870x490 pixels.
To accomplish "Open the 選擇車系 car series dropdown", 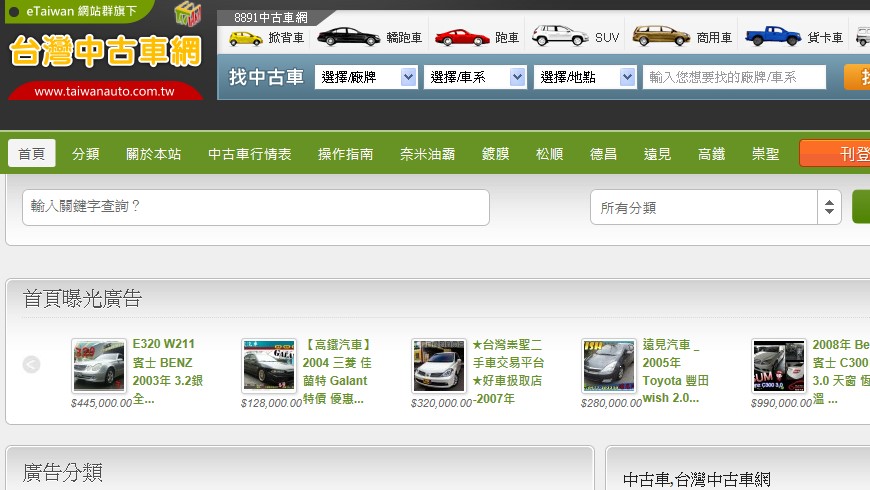I will coord(475,77).
